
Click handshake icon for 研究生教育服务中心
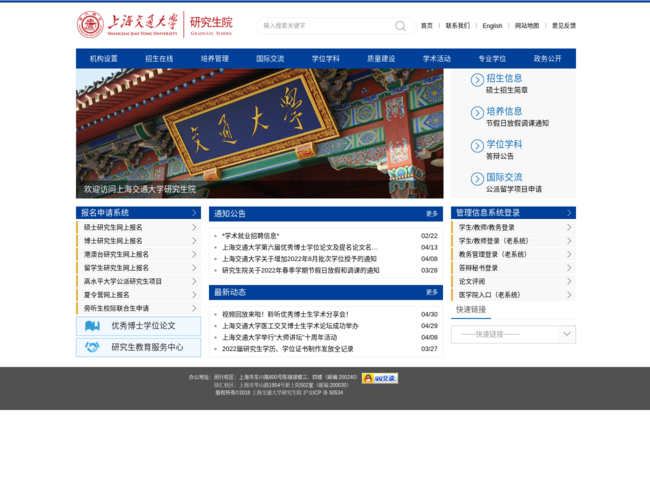click(92, 347)
